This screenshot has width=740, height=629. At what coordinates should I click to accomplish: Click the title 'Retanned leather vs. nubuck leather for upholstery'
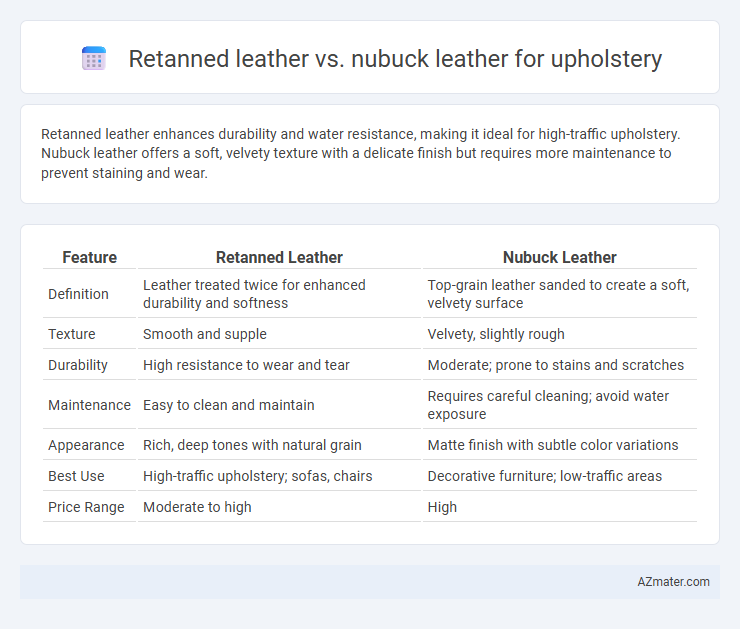(395, 59)
